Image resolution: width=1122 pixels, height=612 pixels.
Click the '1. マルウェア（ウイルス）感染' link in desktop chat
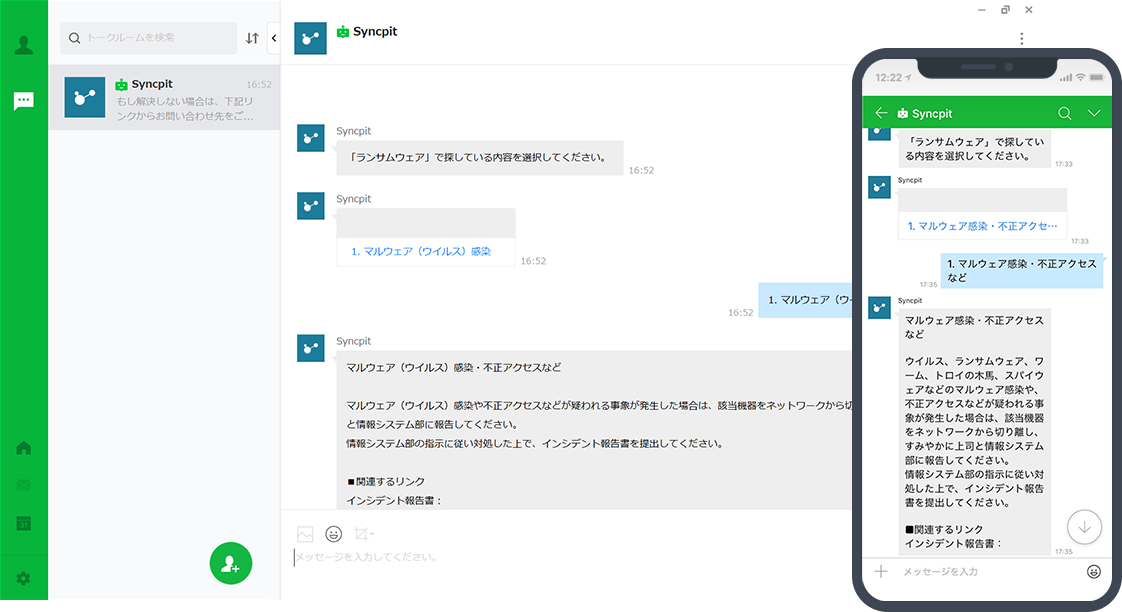[x=421, y=251]
